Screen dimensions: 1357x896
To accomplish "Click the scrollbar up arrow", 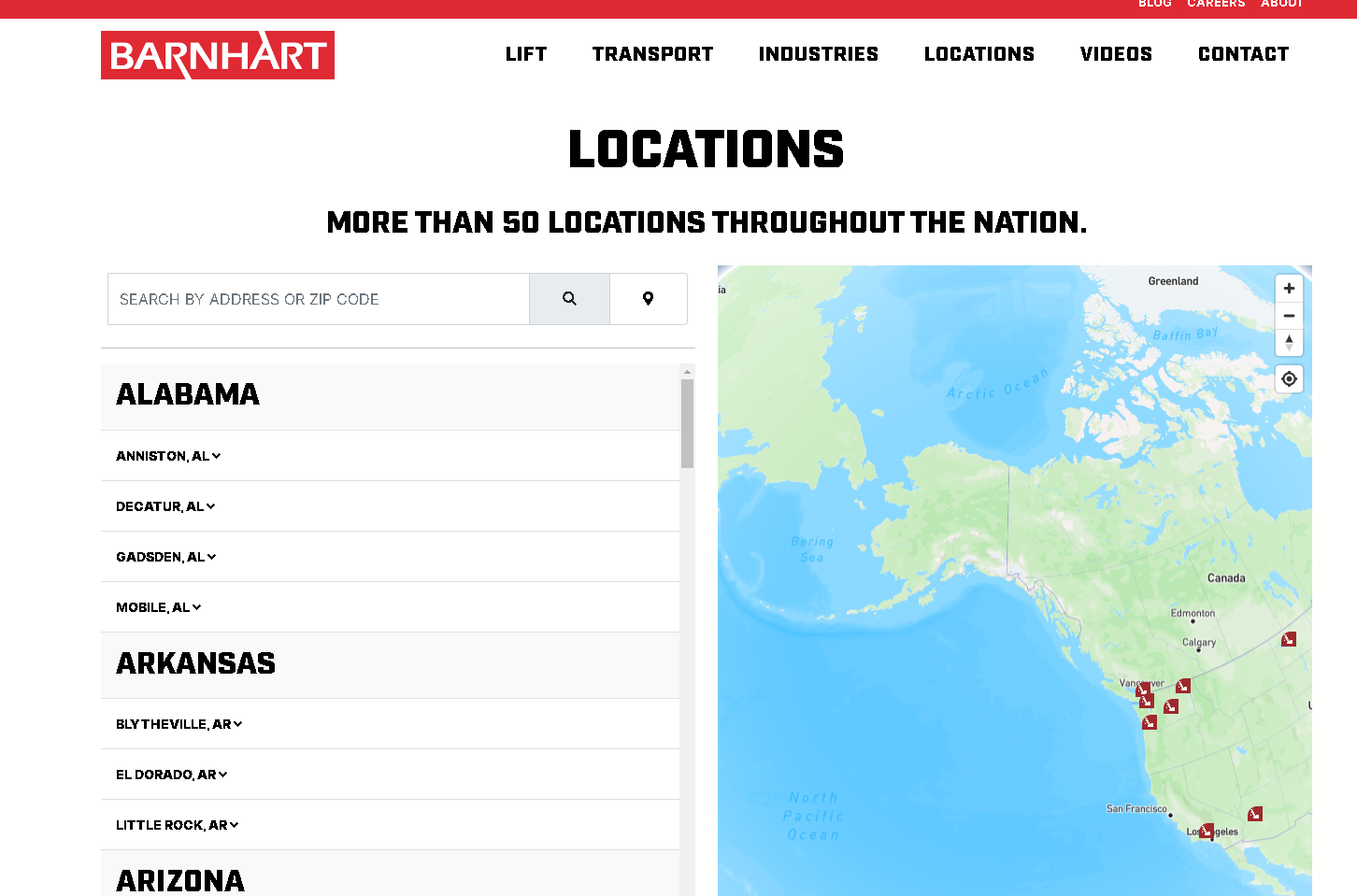I will tap(687, 372).
